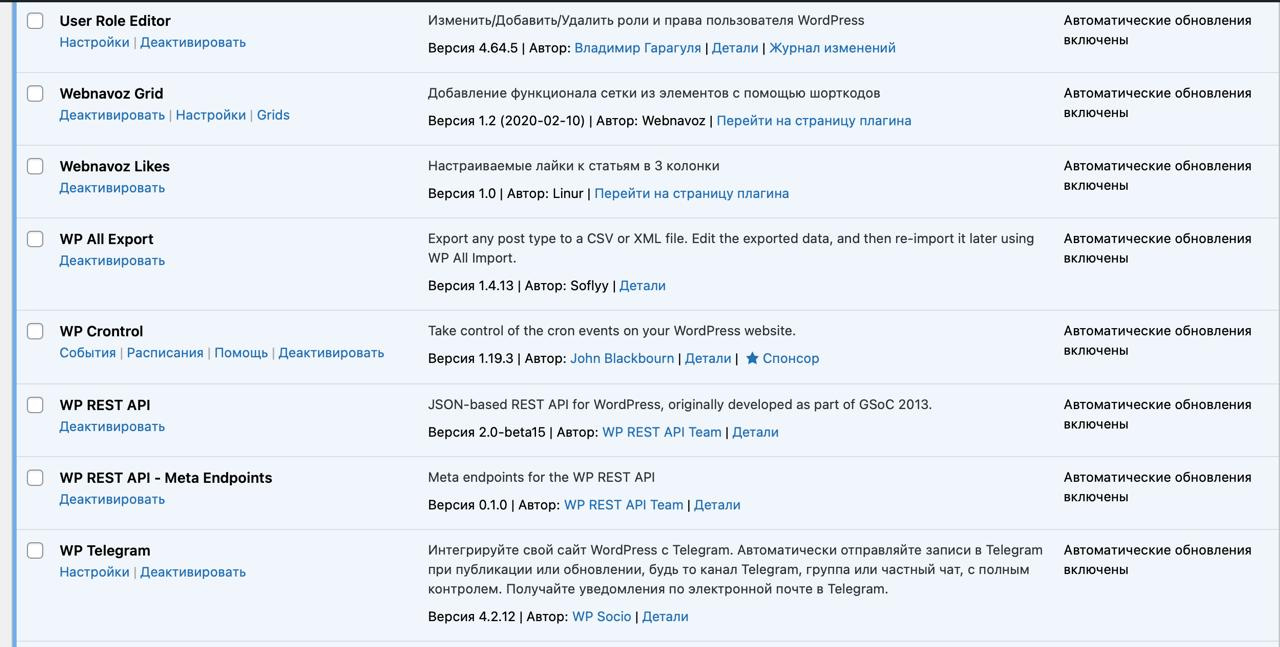Go to WP Crontrol Расписания
This screenshot has width=1280, height=647.
pyautogui.click(x=165, y=353)
